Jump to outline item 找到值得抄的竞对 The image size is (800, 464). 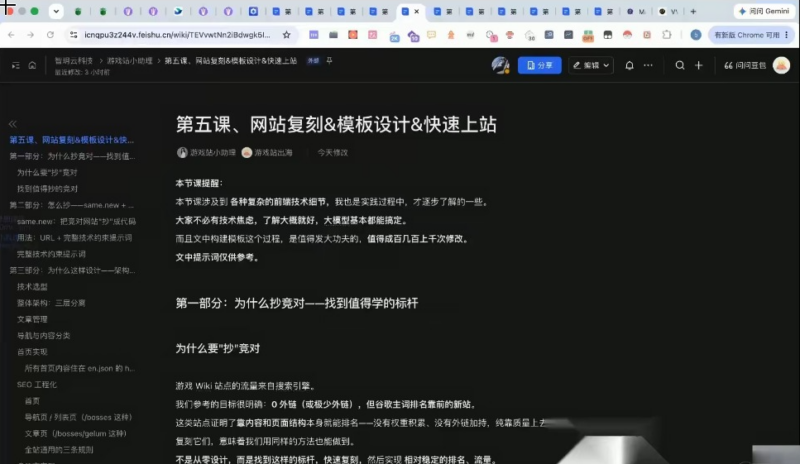point(47,189)
